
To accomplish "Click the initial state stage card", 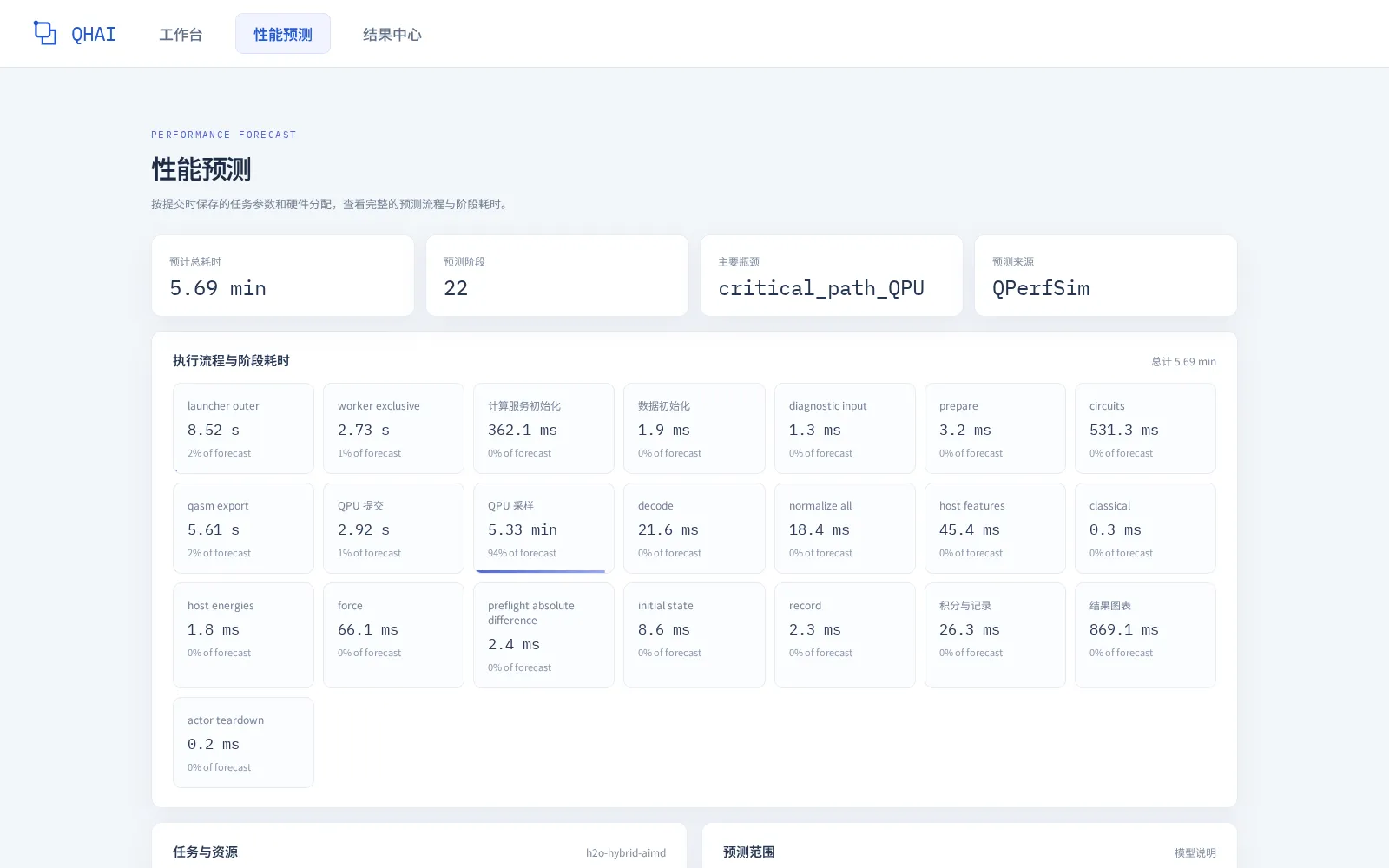I will (694, 635).
